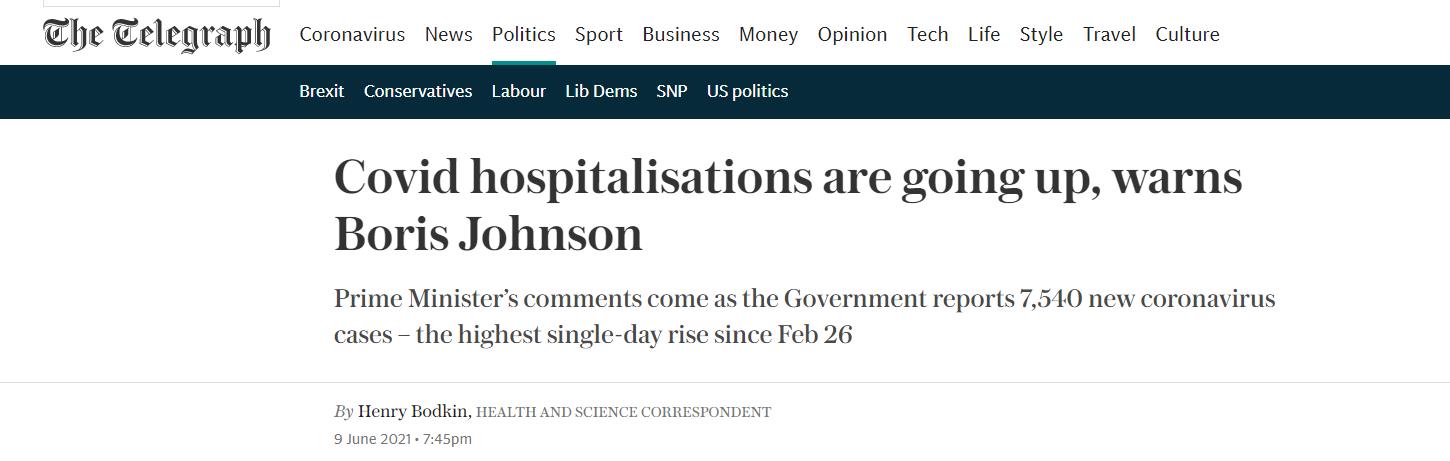The width and height of the screenshot is (1450, 461).
Task: Open the Culture section
Action: tap(1187, 34)
